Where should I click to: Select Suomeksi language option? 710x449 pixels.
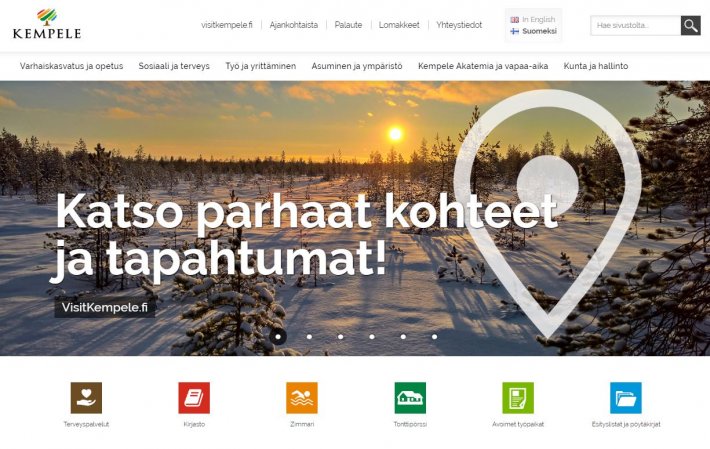coord(533,31)
